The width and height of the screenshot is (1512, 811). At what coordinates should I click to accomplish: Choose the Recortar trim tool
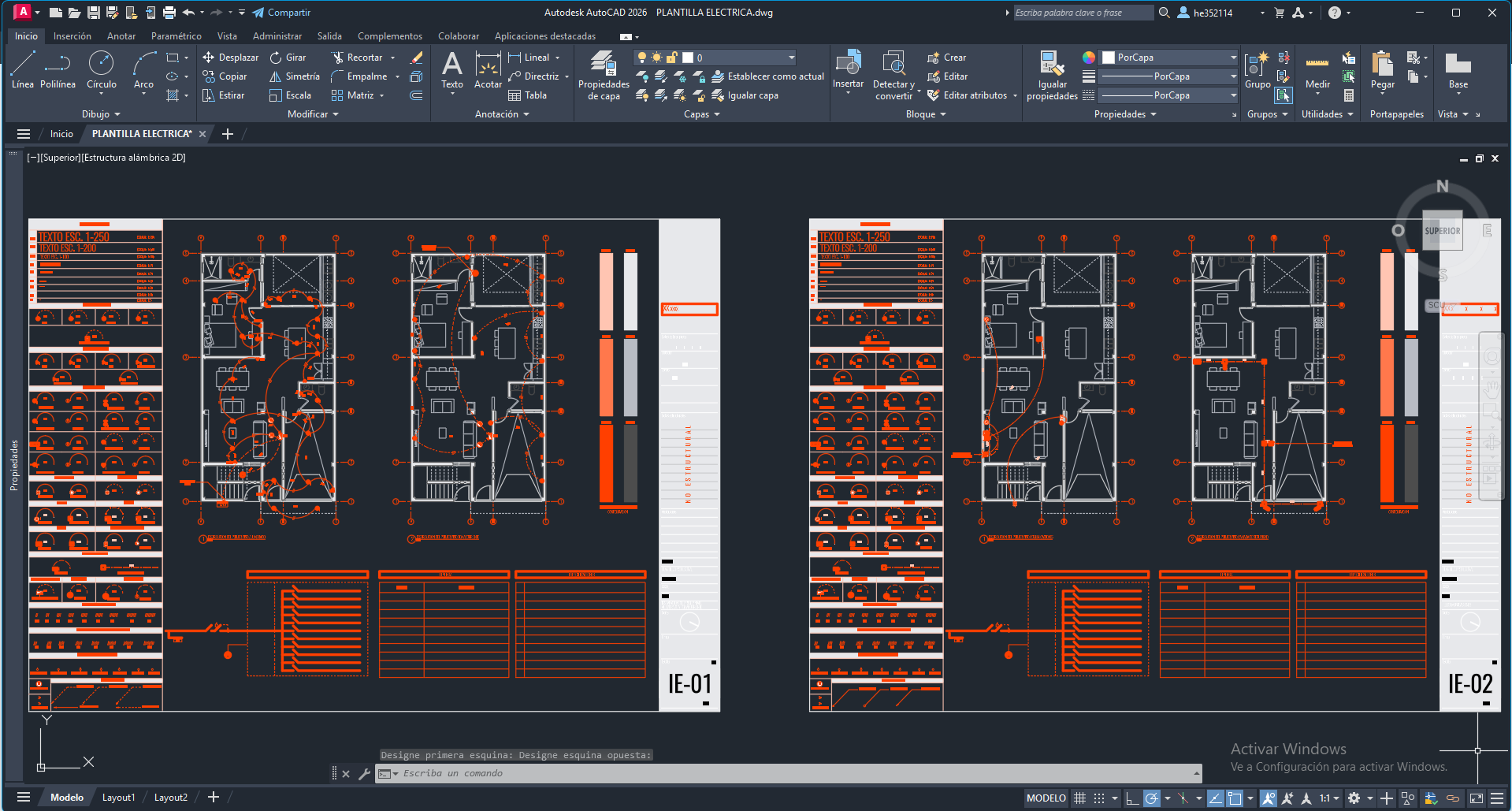(x=357, y=58)
